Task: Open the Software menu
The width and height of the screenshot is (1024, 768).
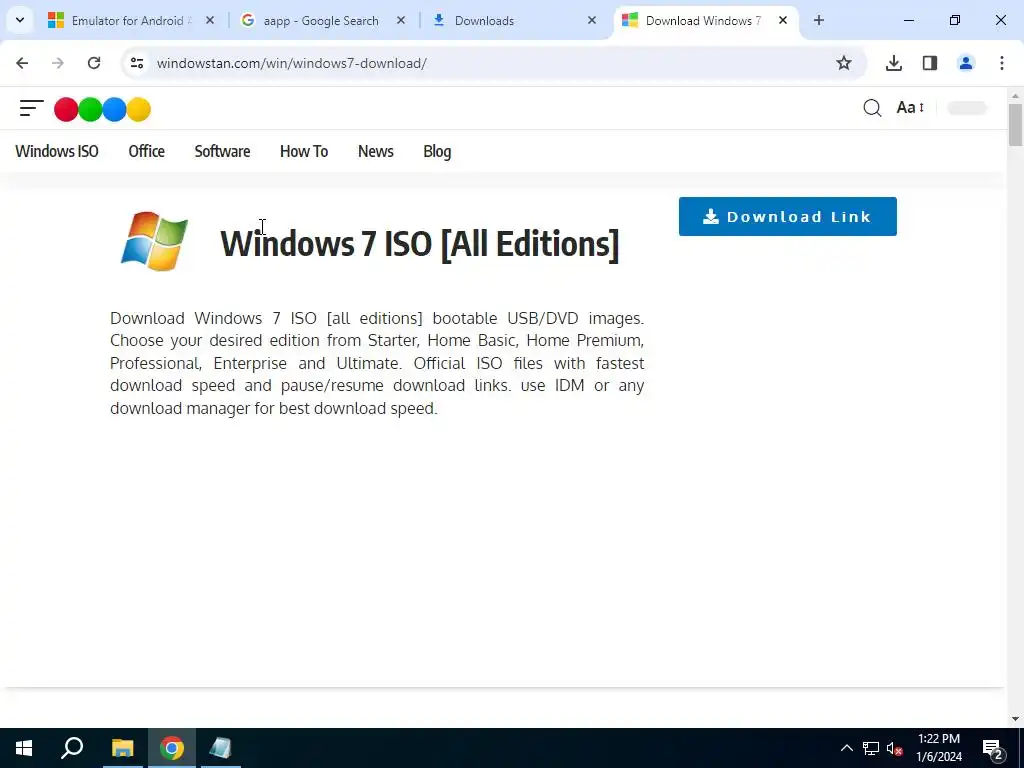Action: point(222,152)
